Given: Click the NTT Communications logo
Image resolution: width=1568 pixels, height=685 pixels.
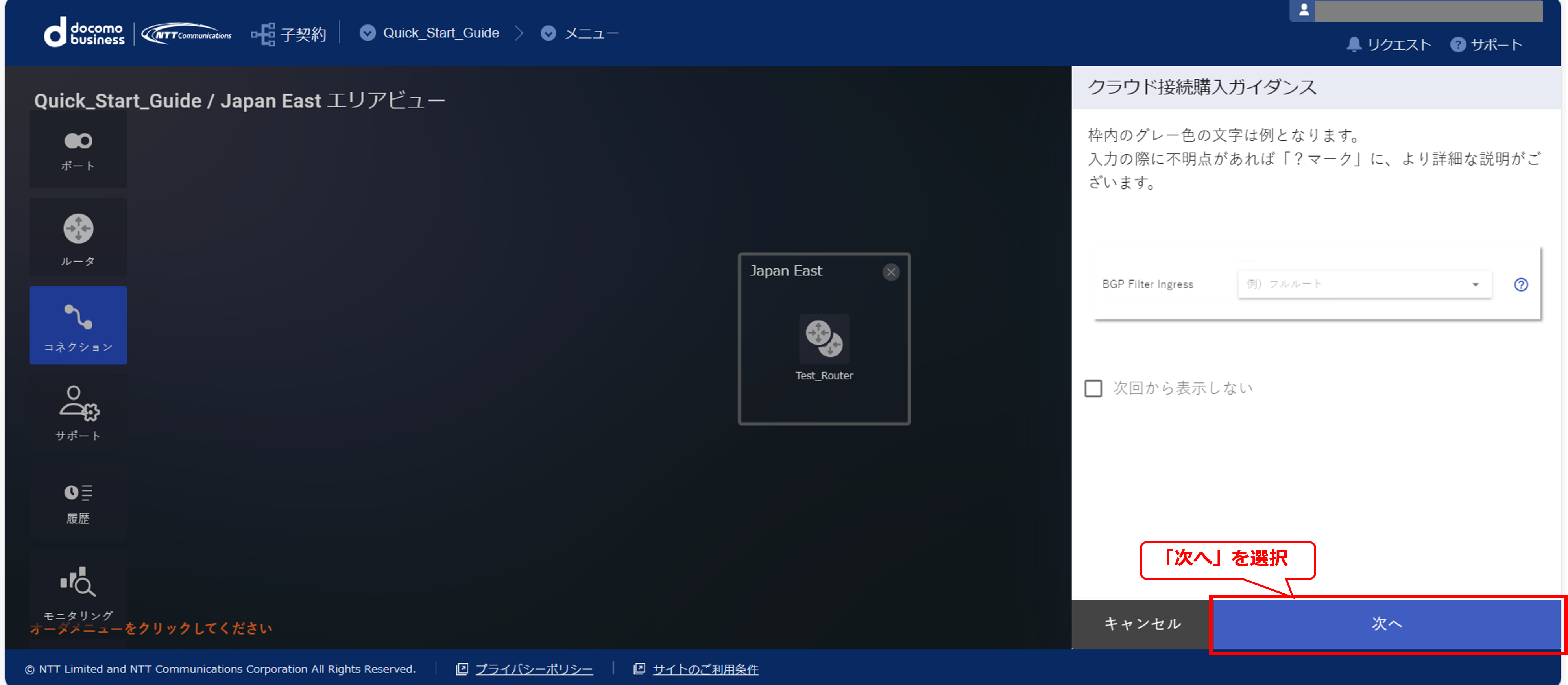Looking at the screenshot, I should [x=187, y=33].
